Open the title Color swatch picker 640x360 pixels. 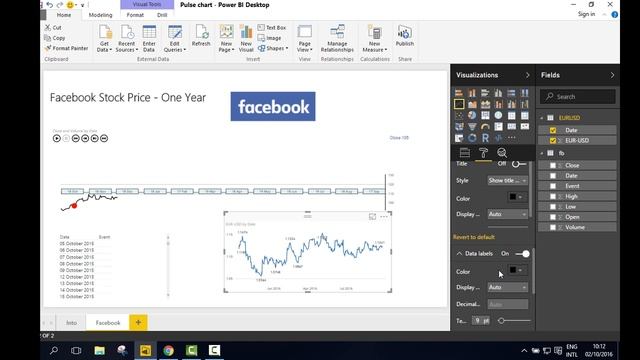click(516, 197)
